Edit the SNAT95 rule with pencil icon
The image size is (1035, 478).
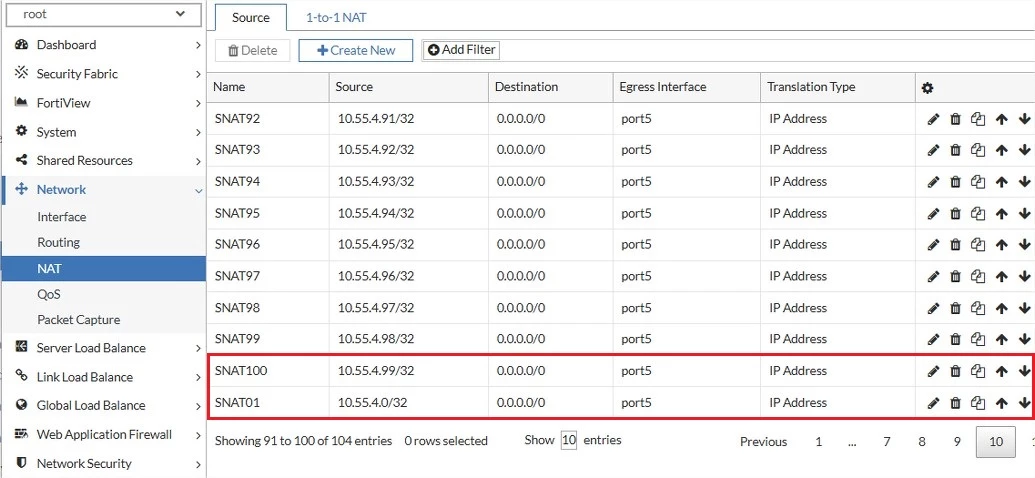click(x=933, y=213)
